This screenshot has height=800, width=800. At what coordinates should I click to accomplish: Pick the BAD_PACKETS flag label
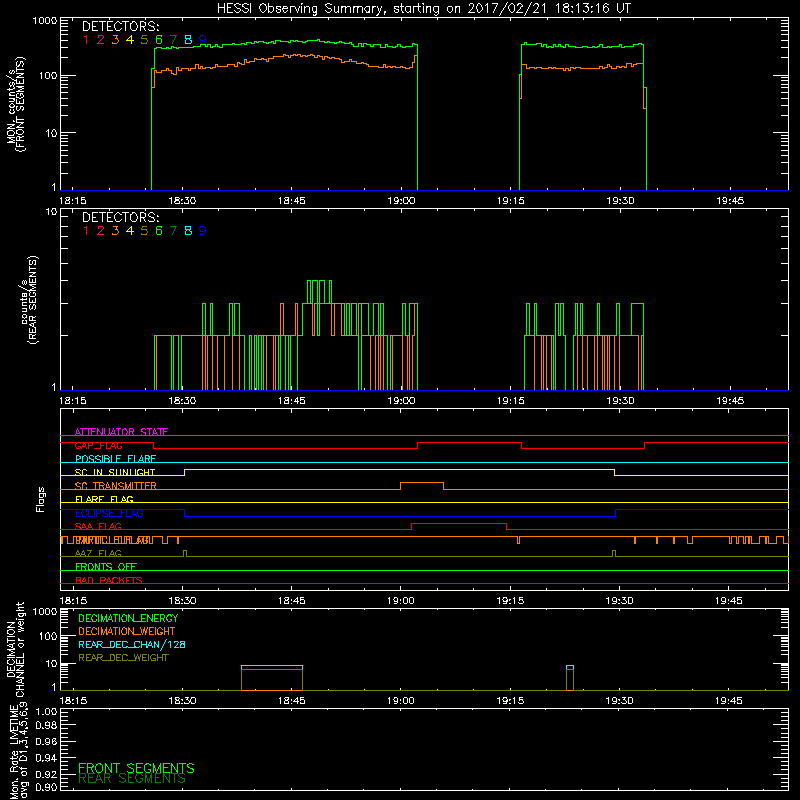point(109,581)
